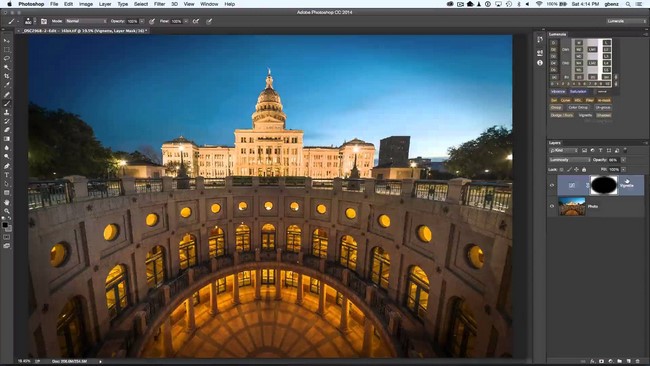
Task: Hide the Photo layer
Action: coord(552,206)
